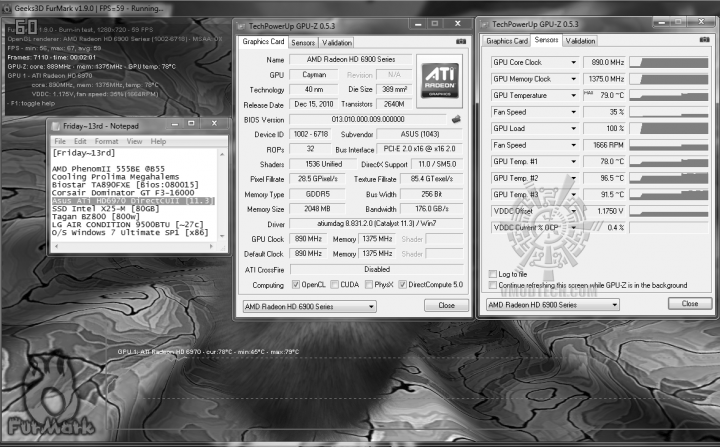Image resolution: width=720 pixels, height=447 pixels.
Task: Open the Notepad Help menu
Action: [x=158, y=141]
